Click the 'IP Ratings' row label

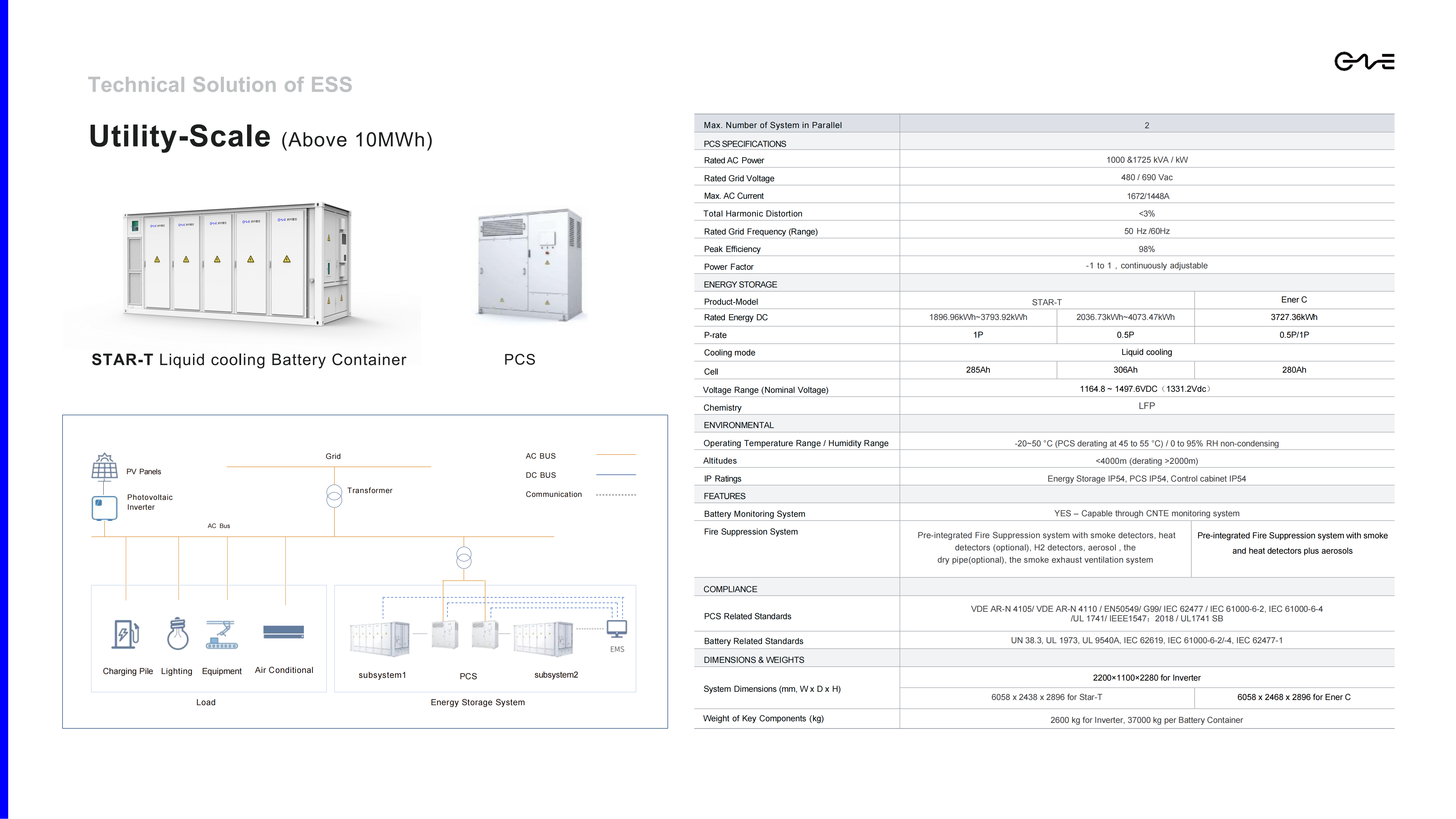[x=722, y=479]
